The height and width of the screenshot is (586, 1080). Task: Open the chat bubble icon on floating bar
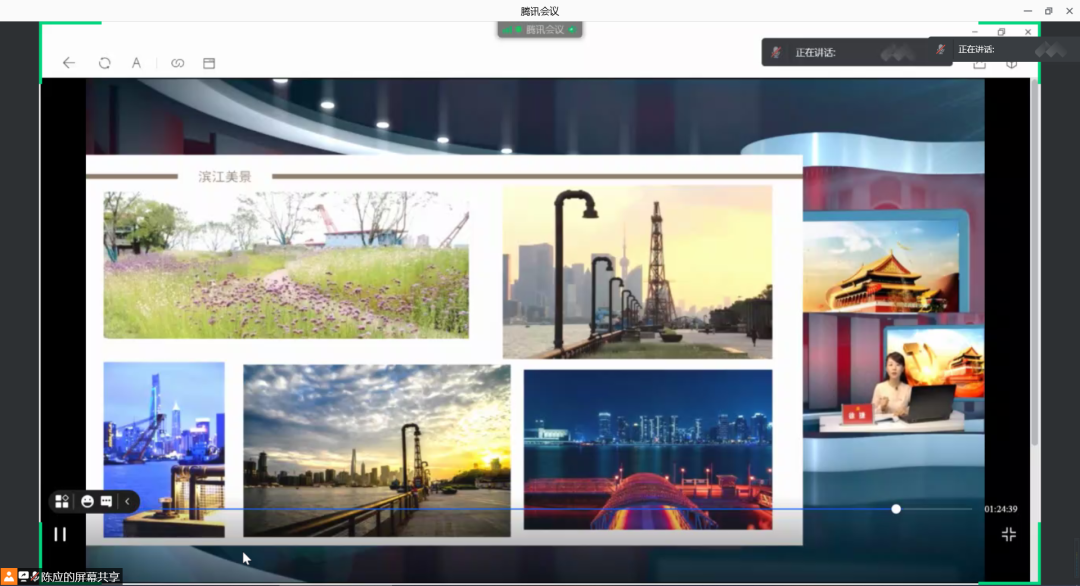(x=106, y=501)
